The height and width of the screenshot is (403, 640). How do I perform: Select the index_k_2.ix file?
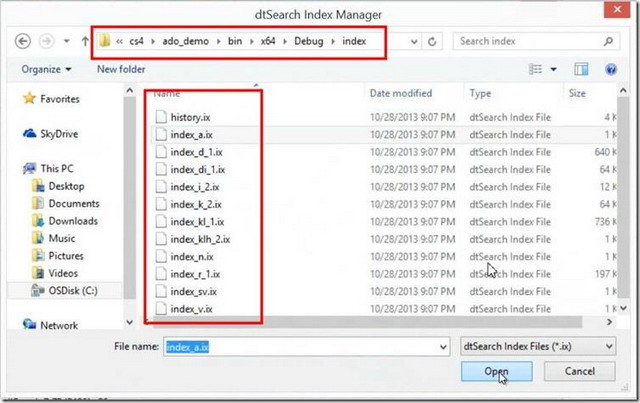tap(196, 205)
